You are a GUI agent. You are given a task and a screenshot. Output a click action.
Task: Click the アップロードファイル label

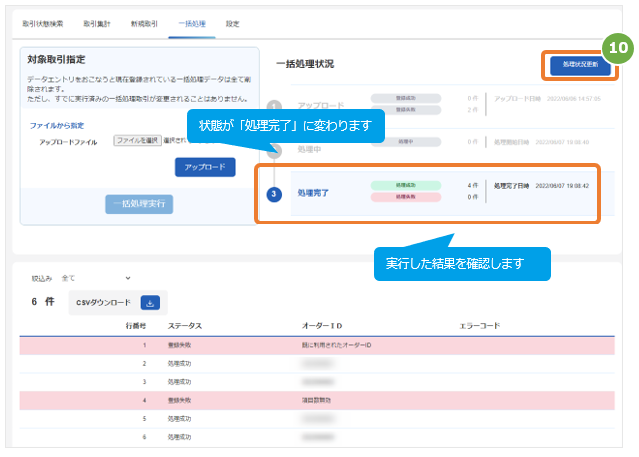68,142
